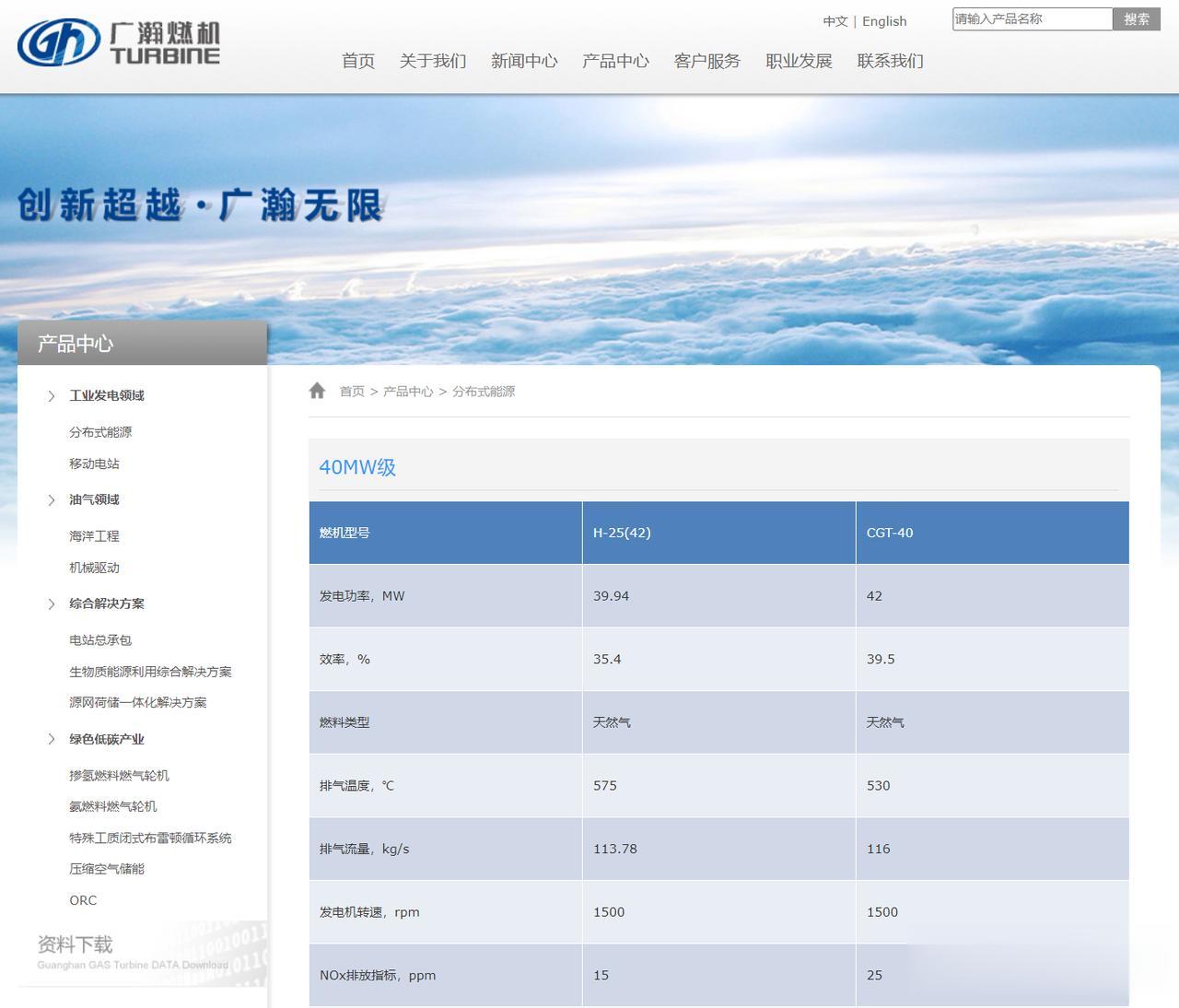Select 海洋工程 in sidebar
This screenshot has width=1179, height=1008.
[94, 536]
